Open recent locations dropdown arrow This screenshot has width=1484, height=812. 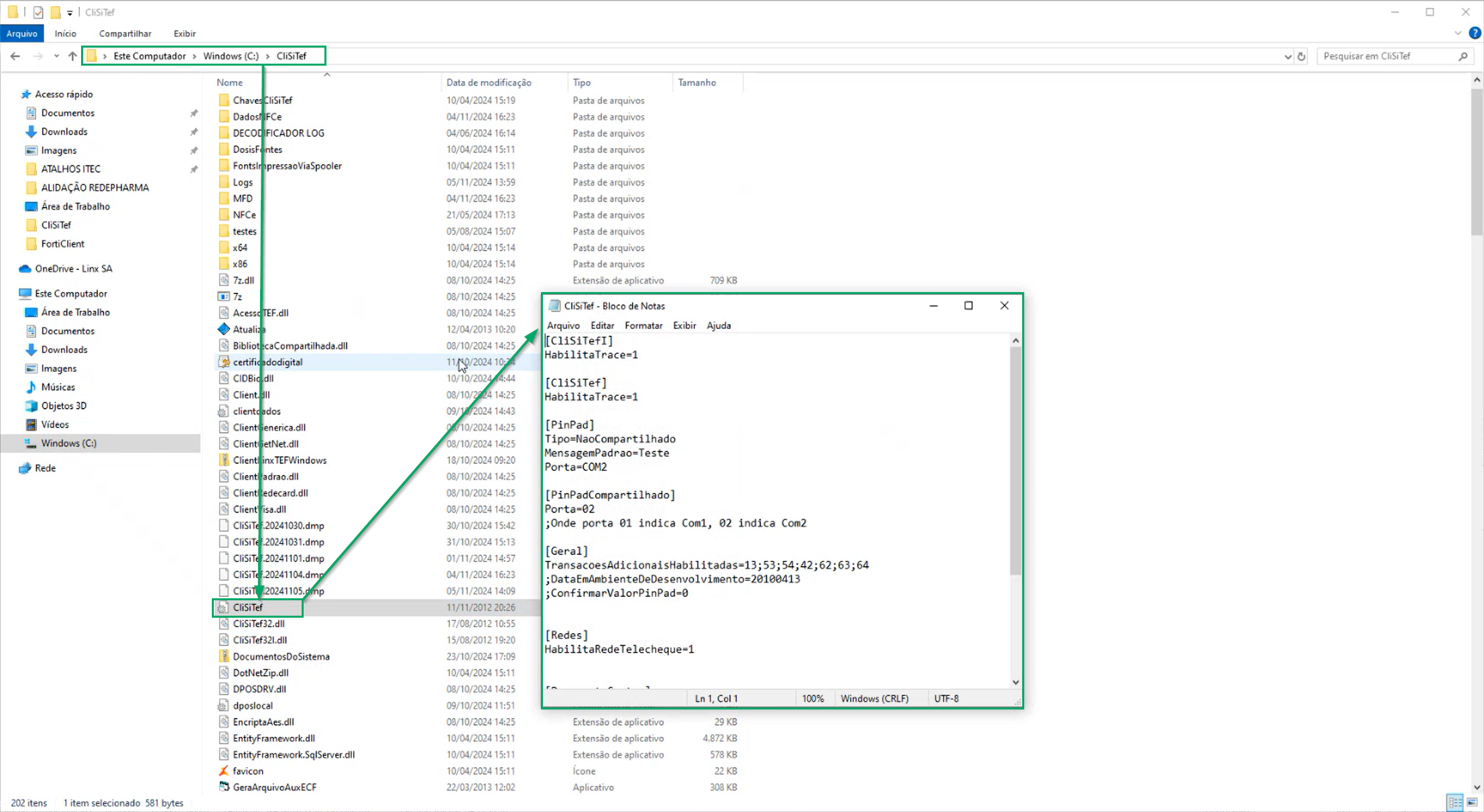point(56,56)
